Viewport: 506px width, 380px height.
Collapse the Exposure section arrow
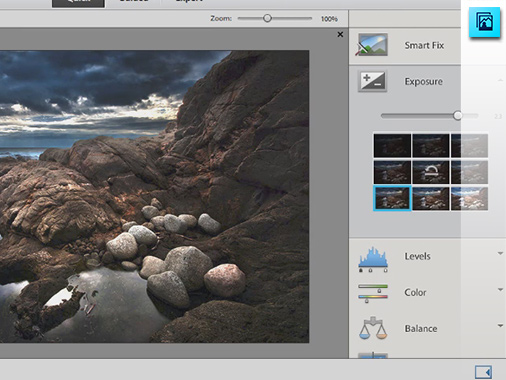click(500, 80)
